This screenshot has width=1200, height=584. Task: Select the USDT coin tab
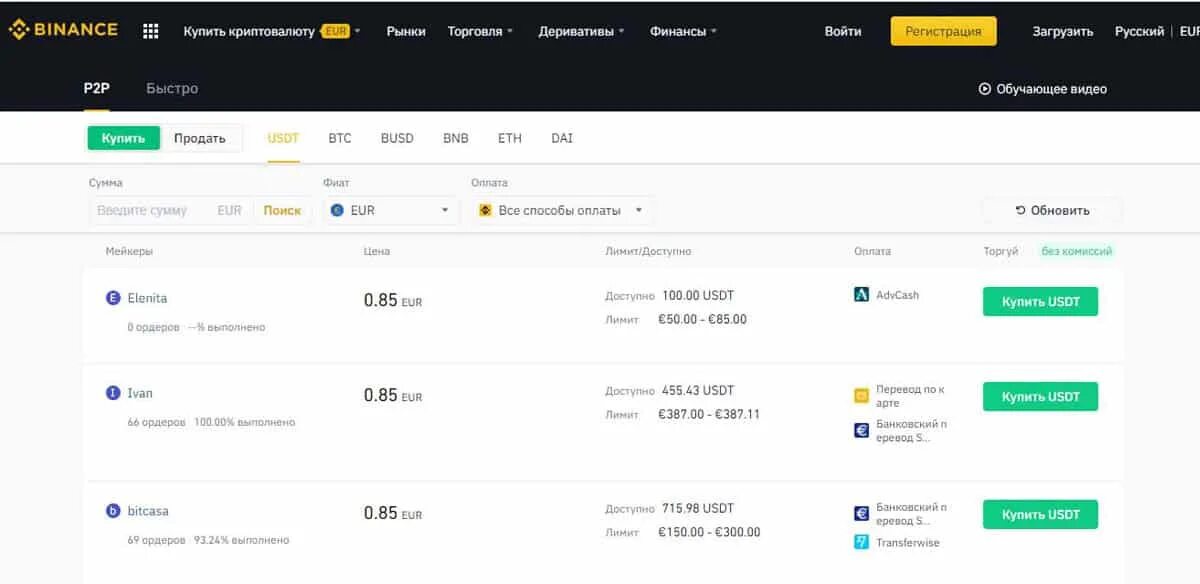pos(283,138)
